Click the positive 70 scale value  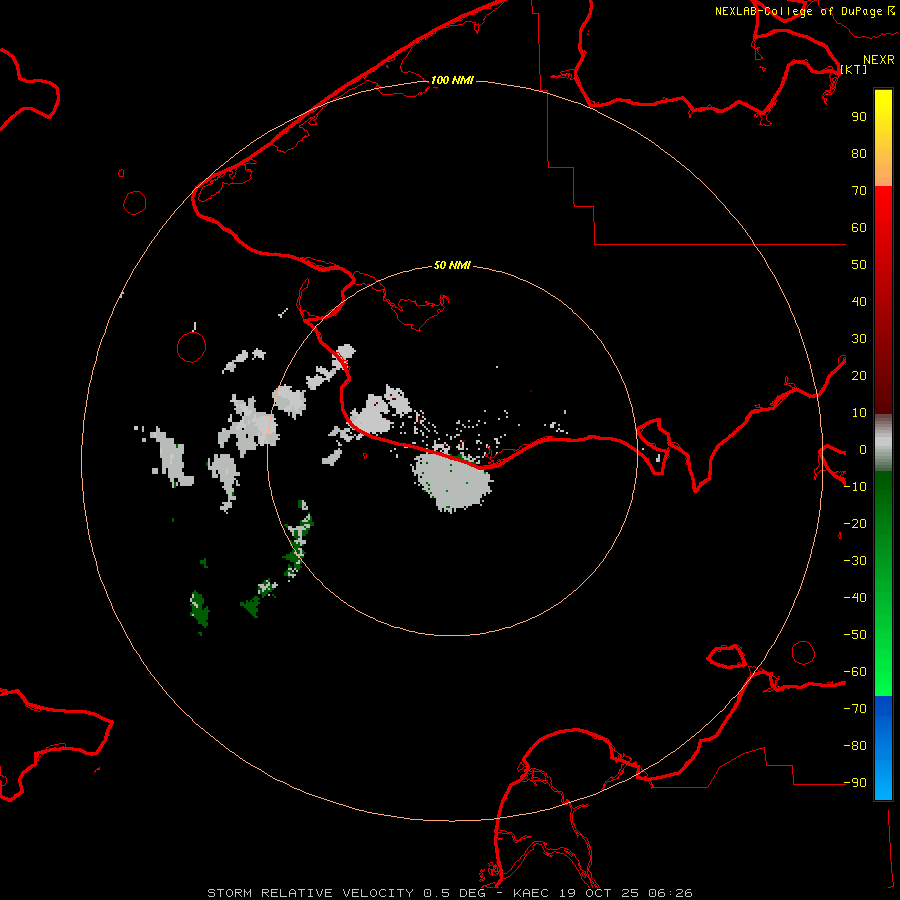click(x=859, y=191)
